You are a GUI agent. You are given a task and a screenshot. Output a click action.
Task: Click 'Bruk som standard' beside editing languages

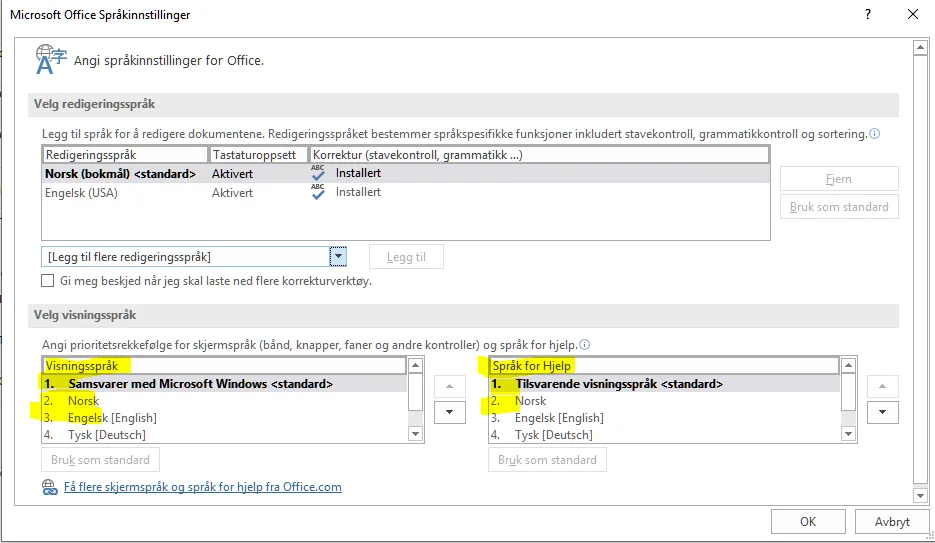tap(839, 207)
